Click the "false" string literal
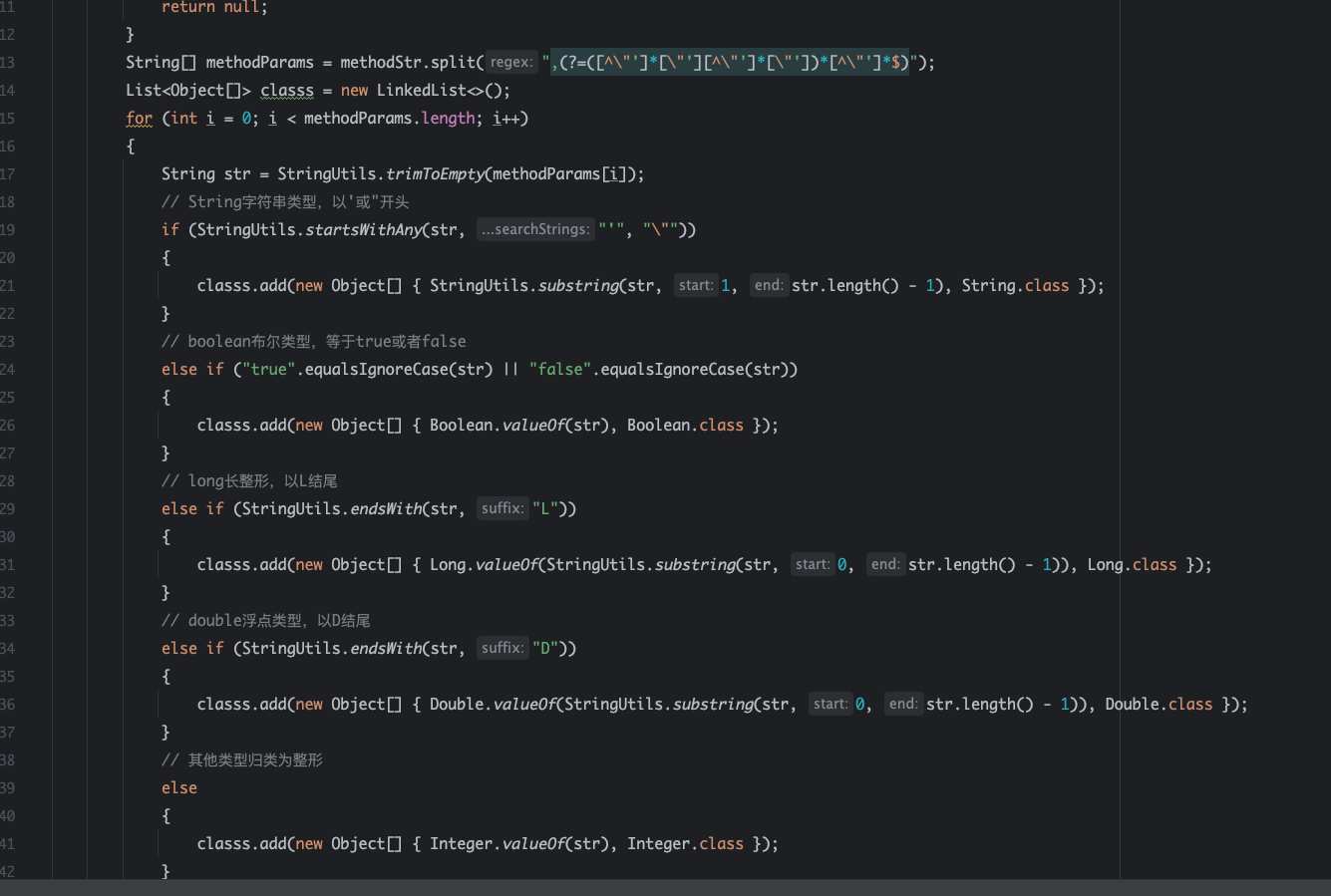This screenshot has height=896, width=1331. [560, 369]
